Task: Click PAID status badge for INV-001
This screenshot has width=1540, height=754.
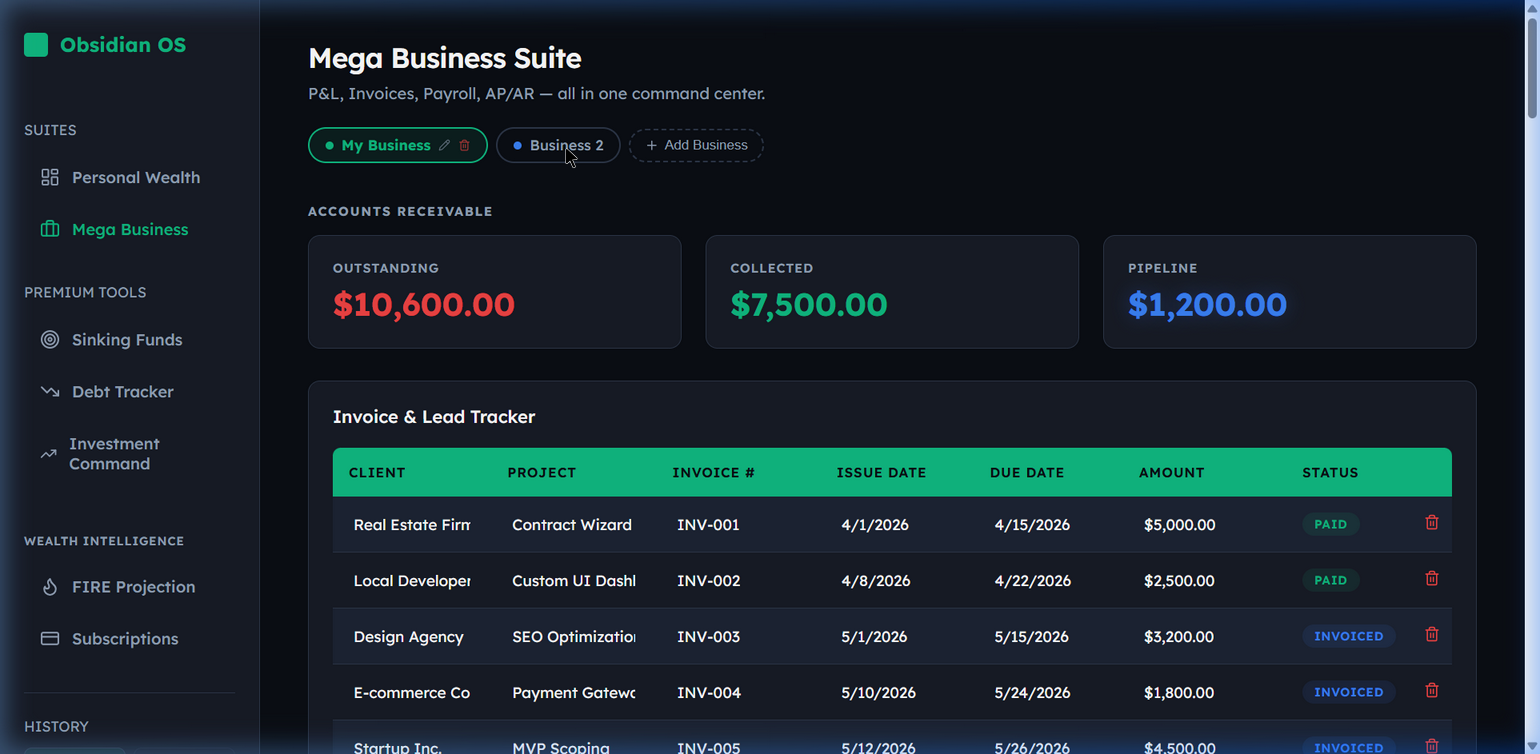Action: (1330, 524)
